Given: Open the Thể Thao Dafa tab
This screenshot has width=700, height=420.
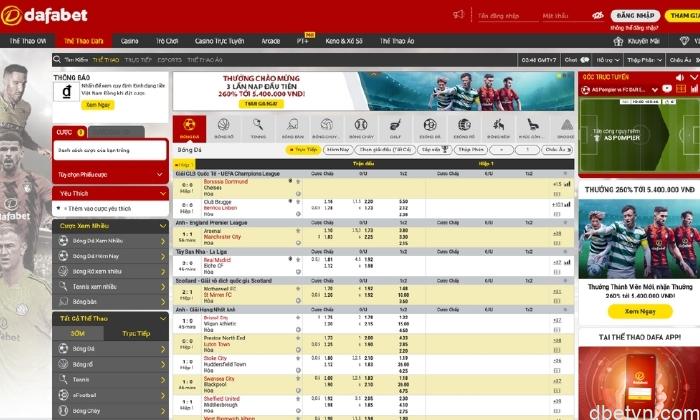Looking at the screenshot, I should pos(83,41).
